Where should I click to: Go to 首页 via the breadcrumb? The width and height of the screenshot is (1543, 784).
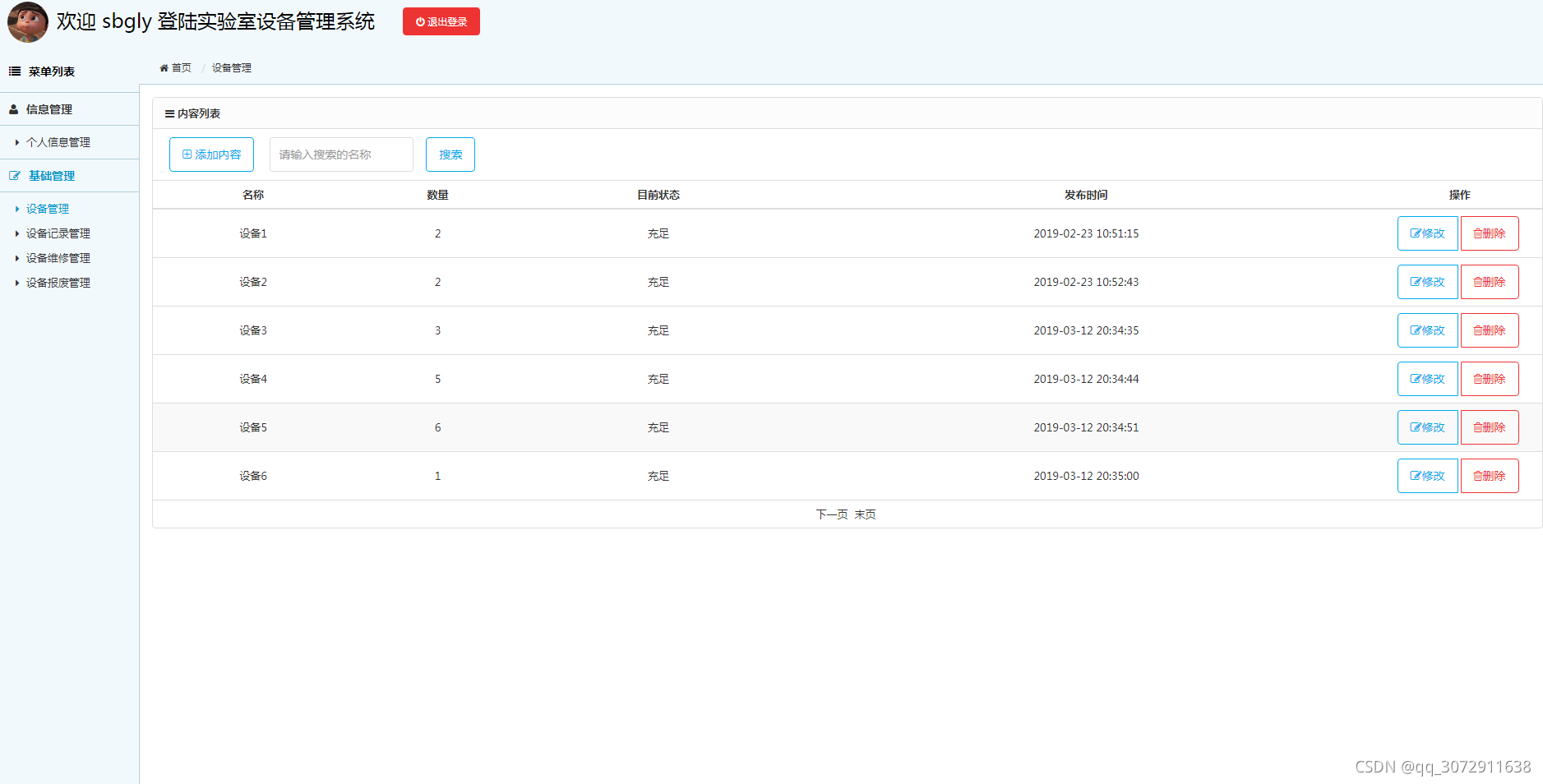181,68
